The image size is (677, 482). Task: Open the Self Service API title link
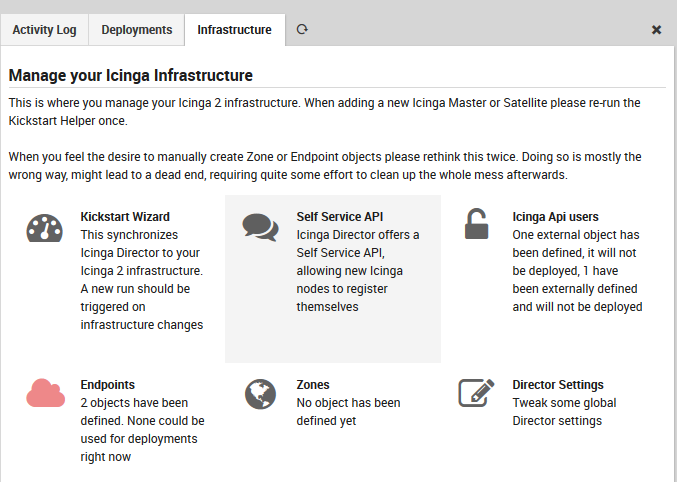[340, 216]
